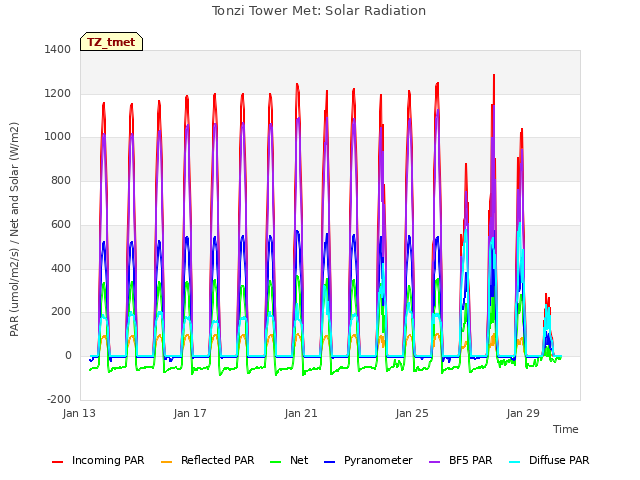This screenshot has height=480, width=640.
Task: Click the 800 y-axis tick label
Action: pos(61,180)
